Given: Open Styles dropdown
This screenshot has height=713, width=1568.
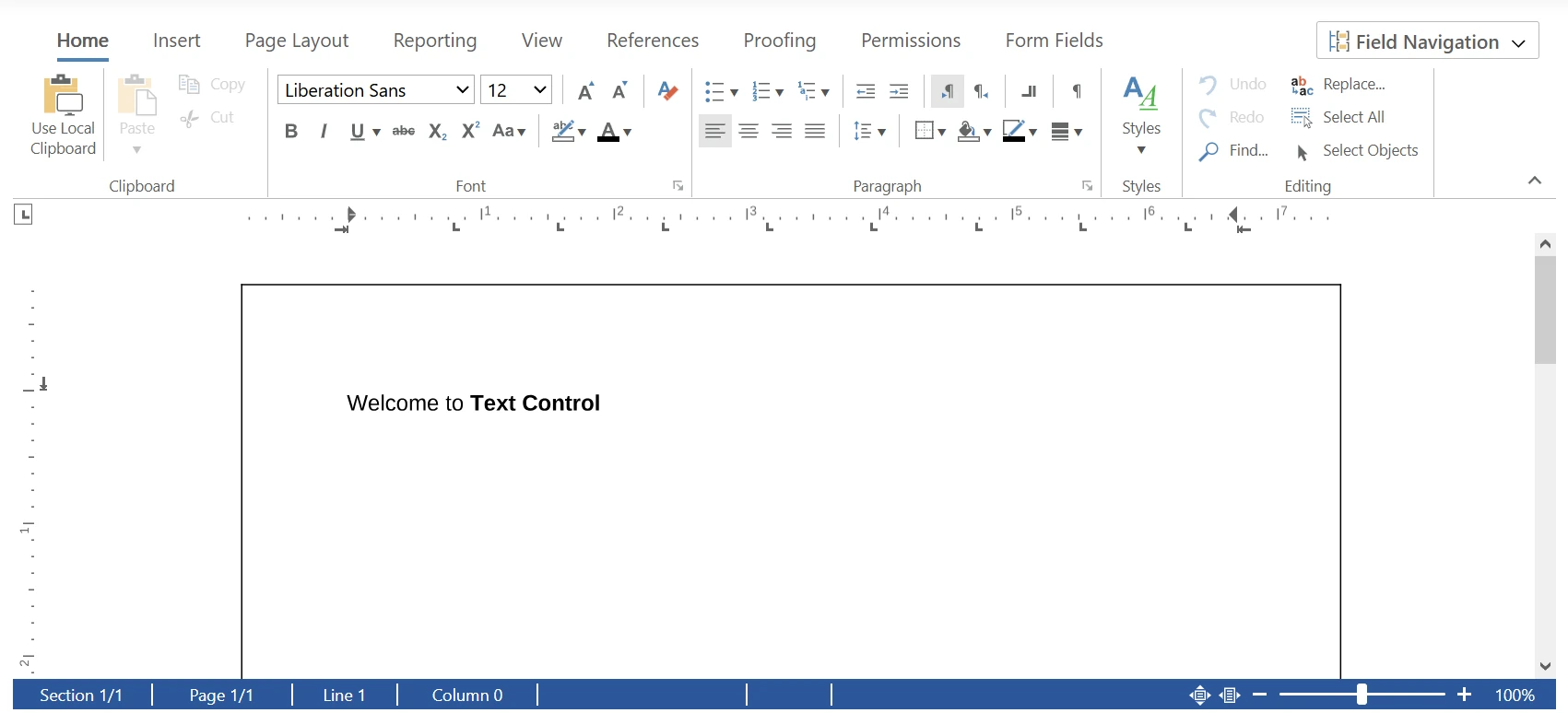Looking at the screenshot, I should point(1141,116).
